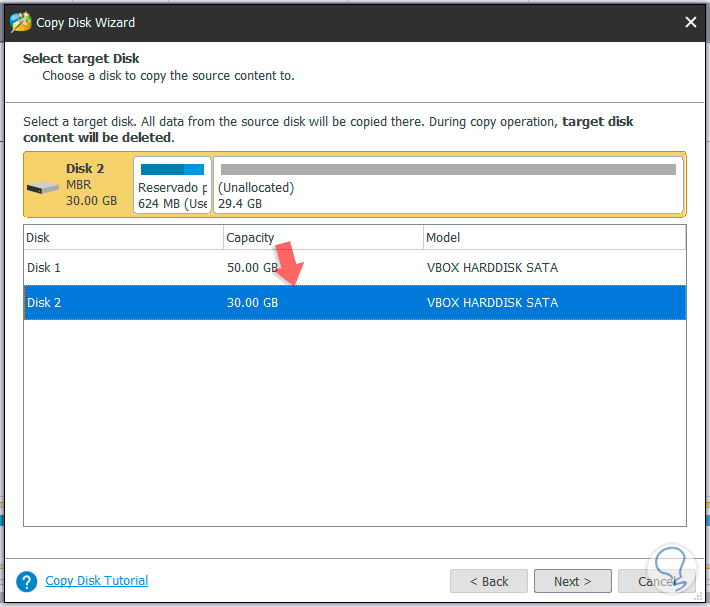
Task: Close the Copy Disk Wizard window
Action: [x=690, y=22]
